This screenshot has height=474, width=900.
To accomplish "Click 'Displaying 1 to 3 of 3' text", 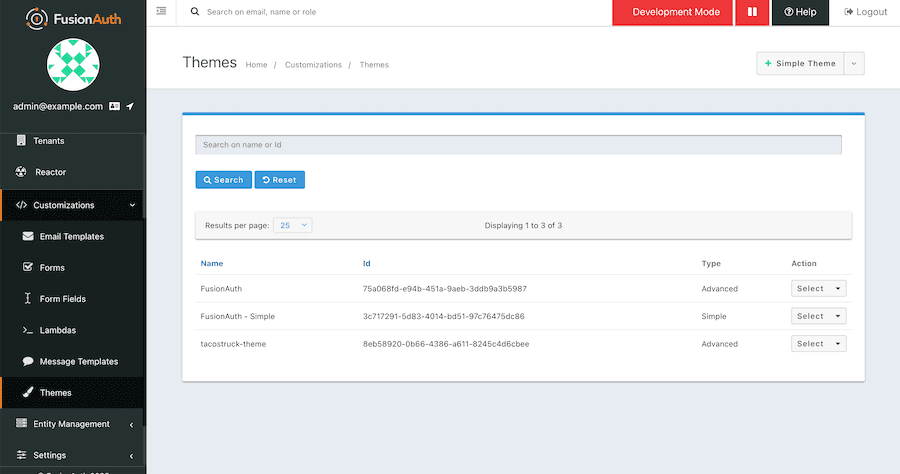I will pos(523,226).
